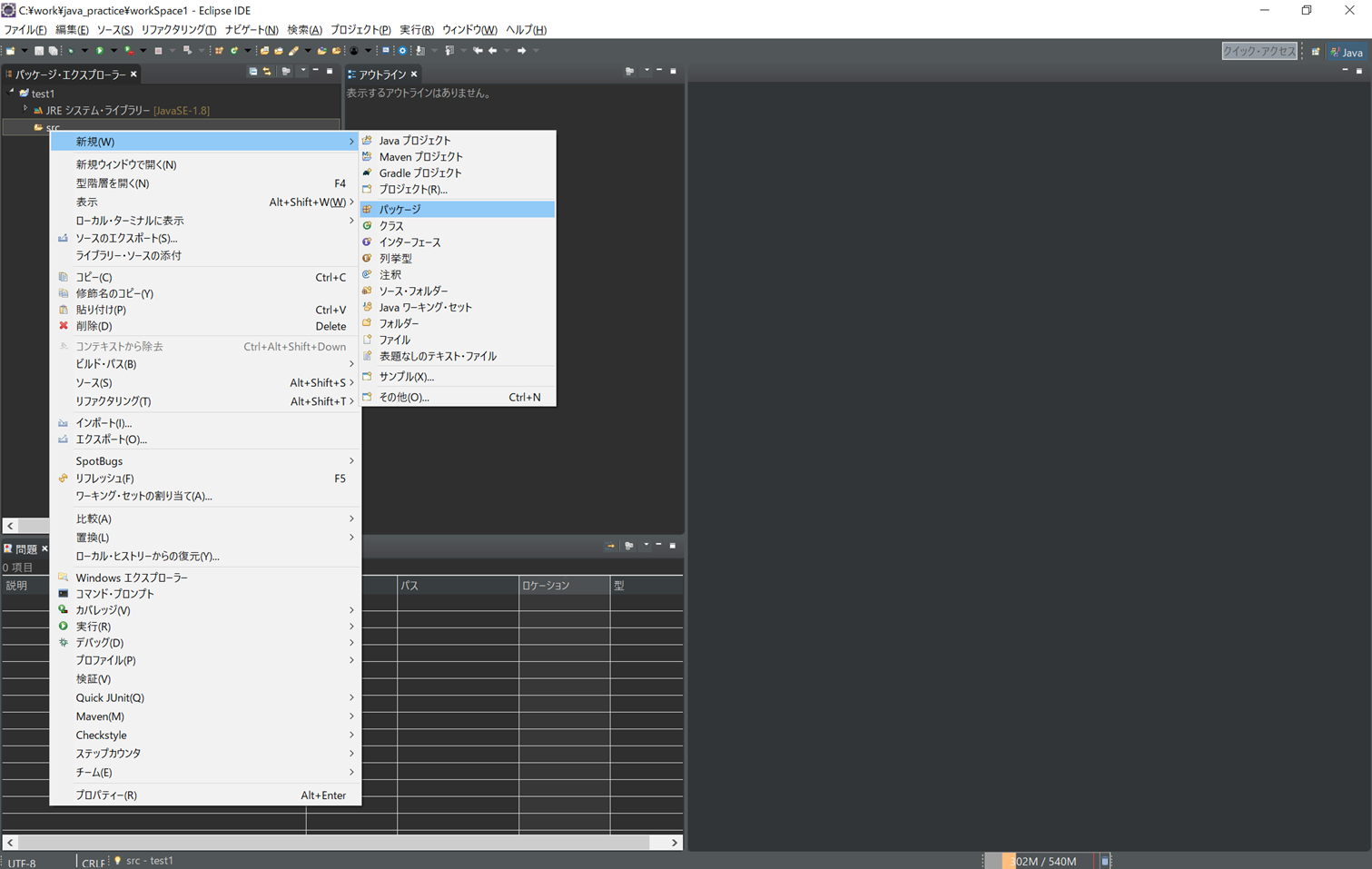Open サンプル(X)... from the submenu

point(458,377)
